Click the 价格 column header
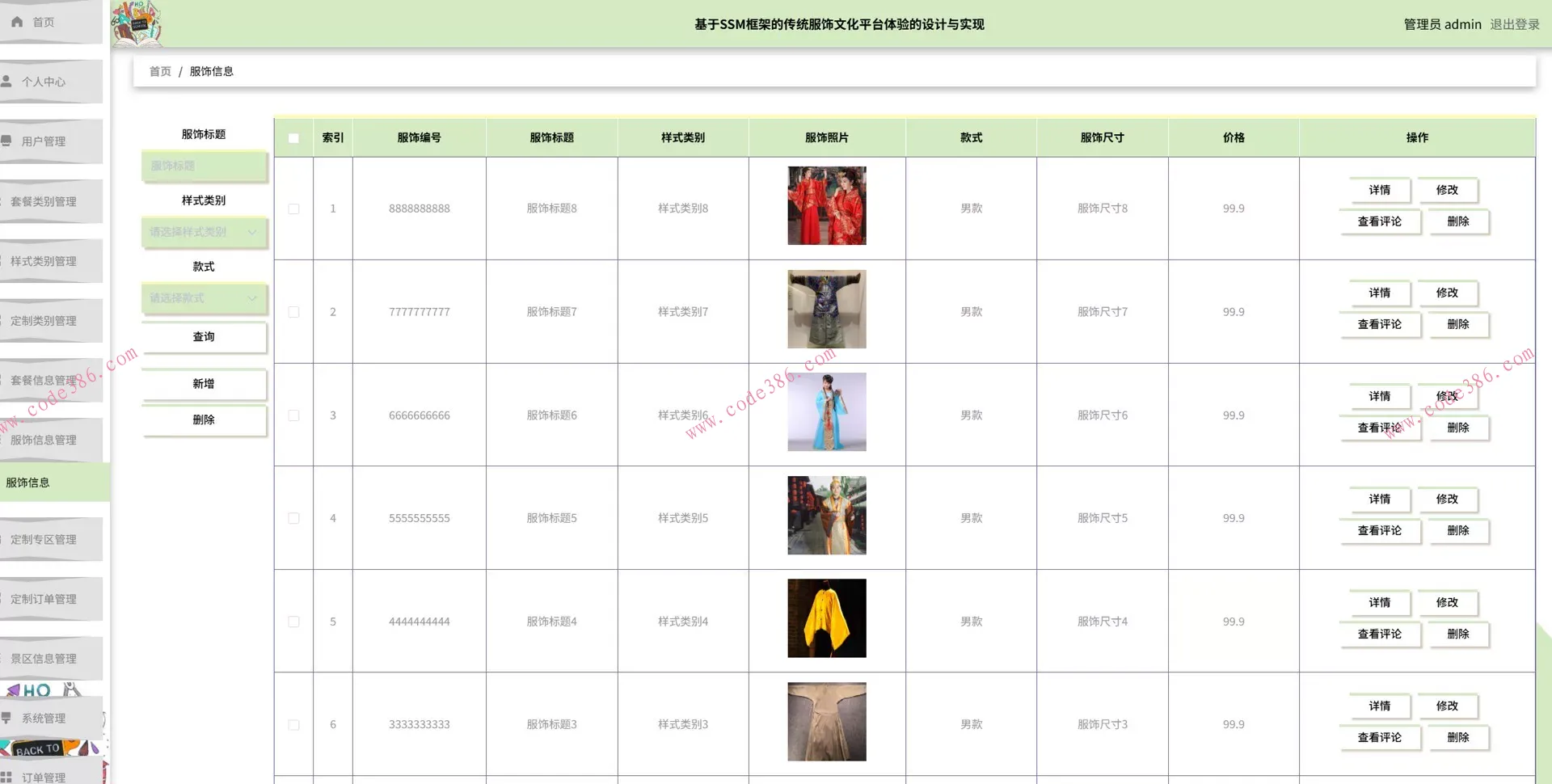The height and width of the screenshot is (784, 1552). [1234, 137]
